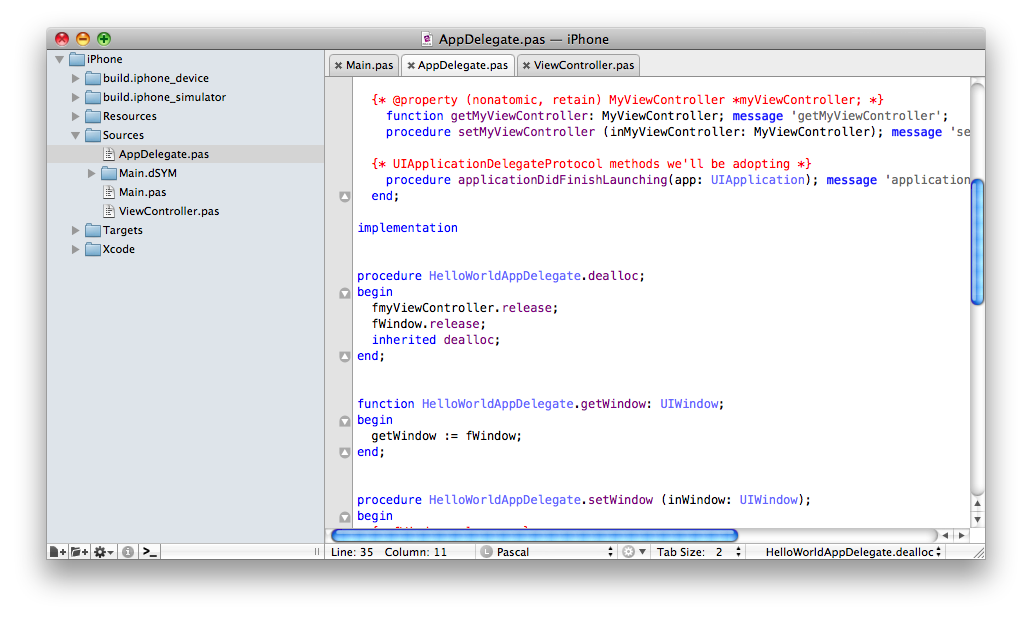Viewport: 1032px width, 620px height.
Task: Click the scroll down arrow
Action: [x=977, y=519]
